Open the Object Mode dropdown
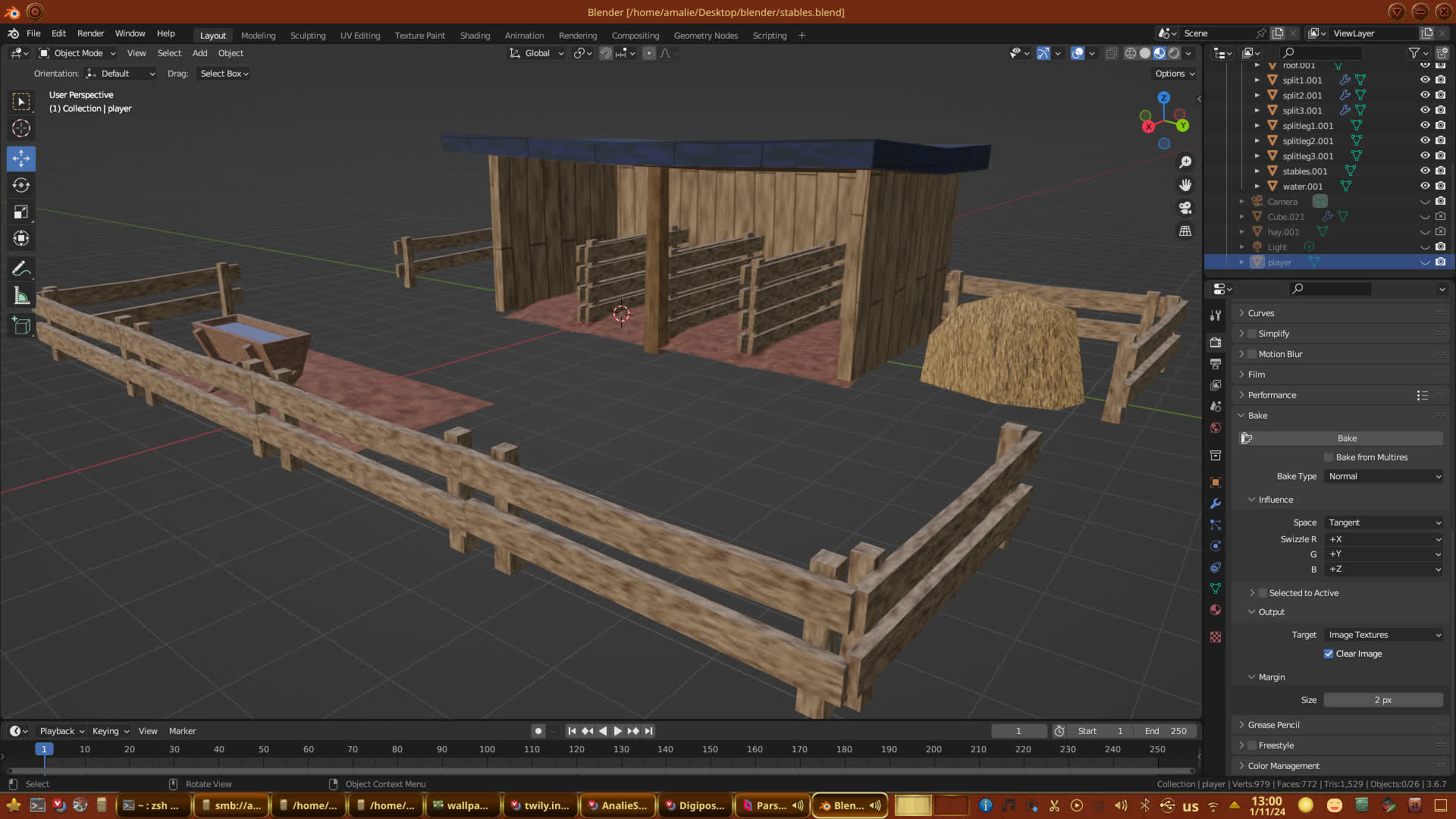Image resolution: width=1456 pixels, height=819 pixels. [x=77, y=53]
